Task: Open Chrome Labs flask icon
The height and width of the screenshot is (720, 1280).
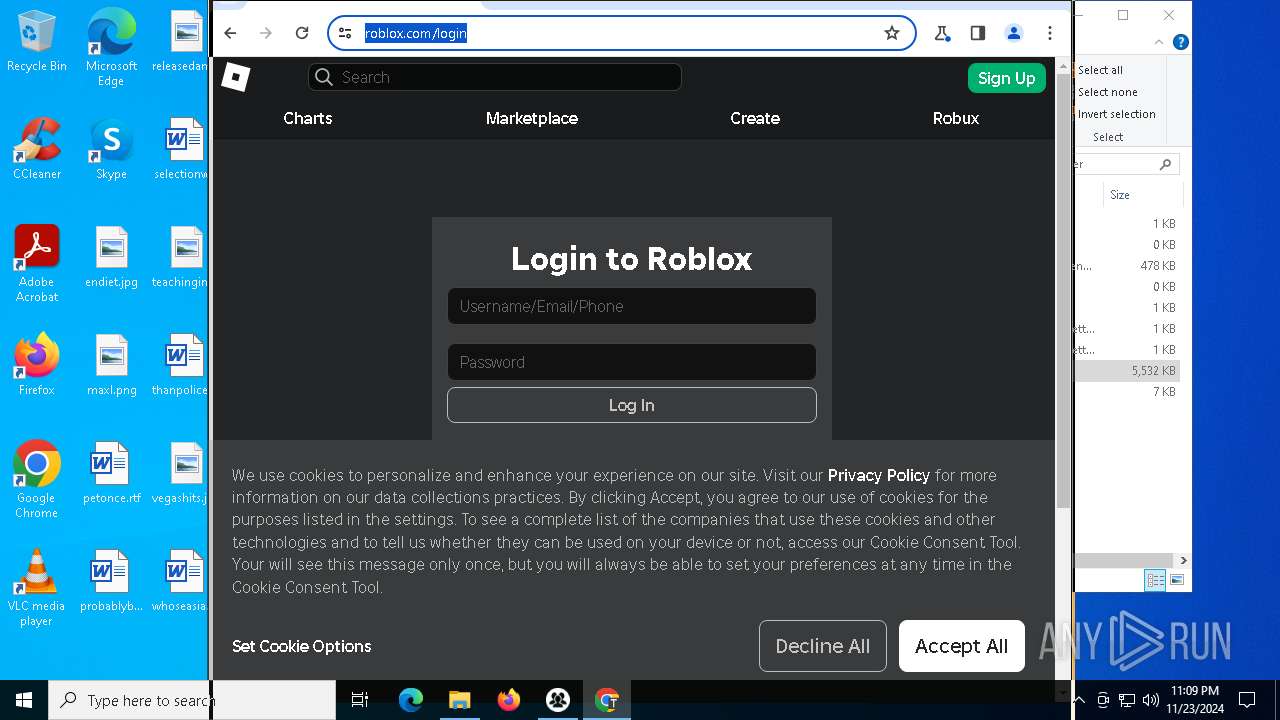Action: coord(942,33)
